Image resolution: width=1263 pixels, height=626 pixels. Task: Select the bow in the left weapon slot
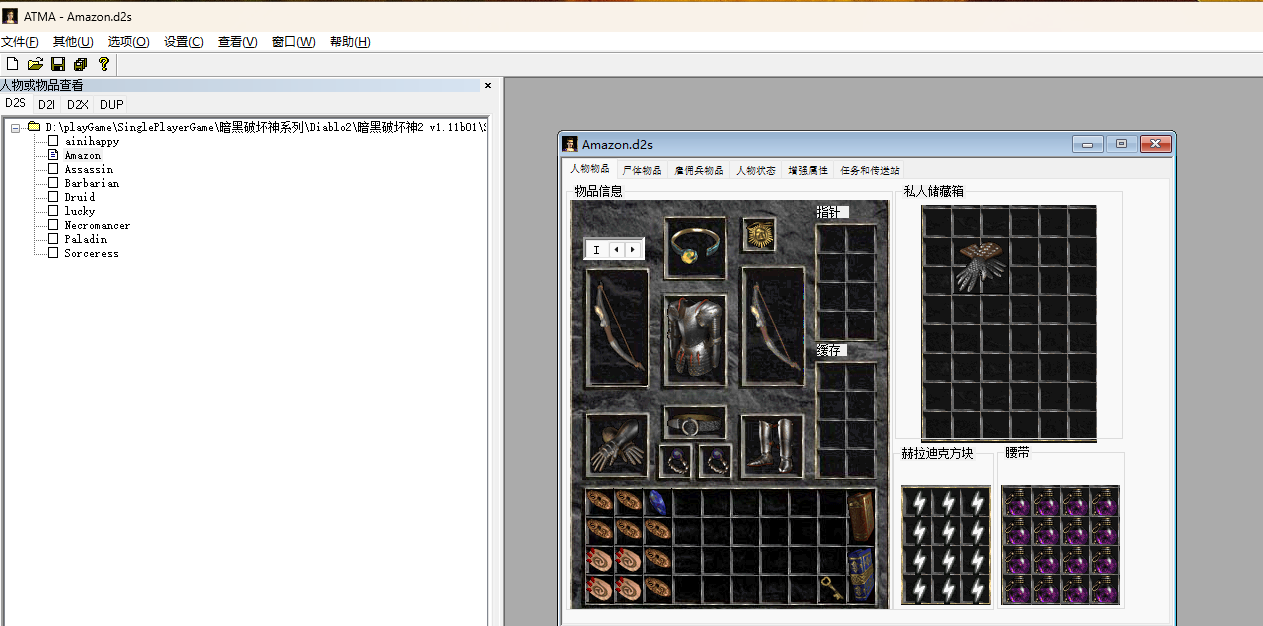click(x=617, y=327)
